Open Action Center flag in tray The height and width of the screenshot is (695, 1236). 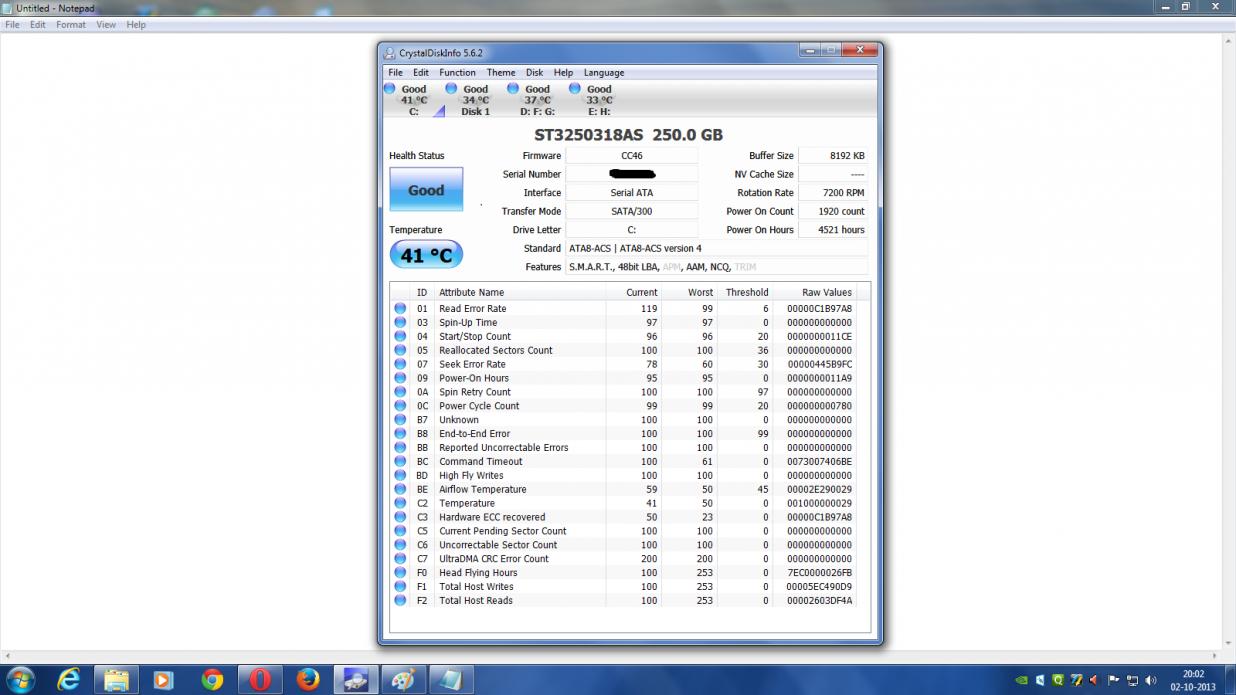1113,681
